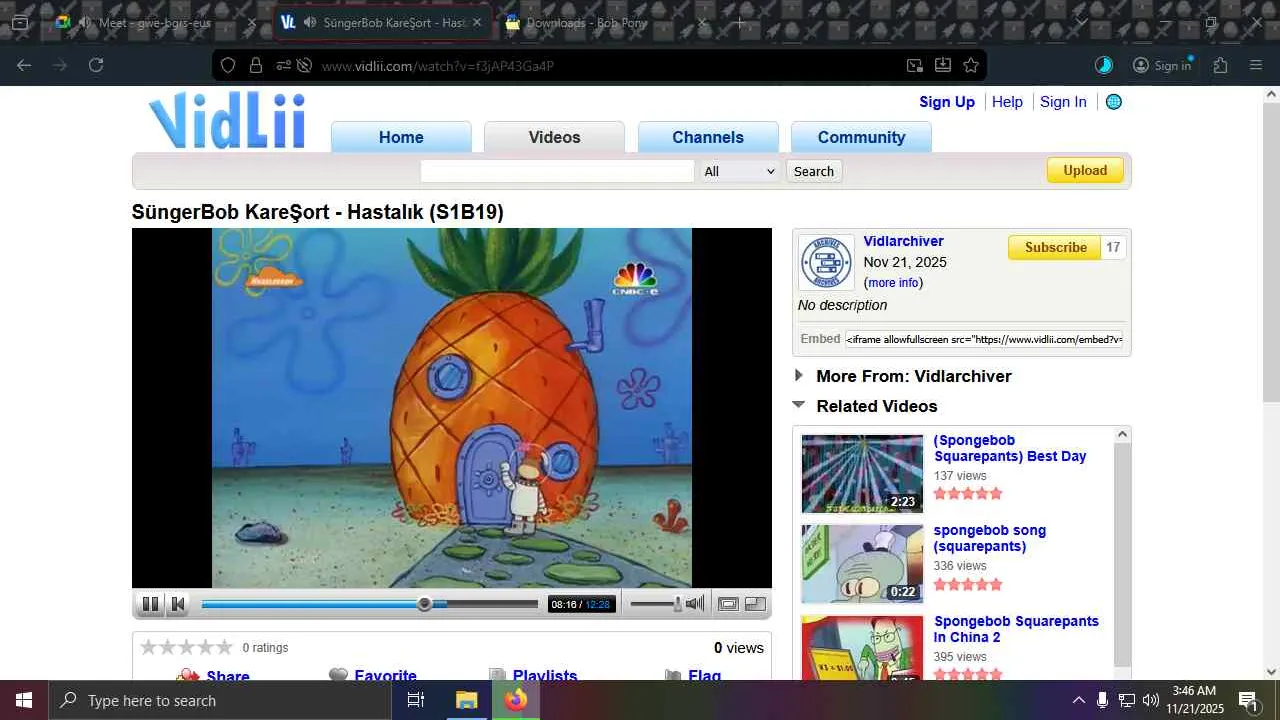Bookmark this page with the star icon

970,66
